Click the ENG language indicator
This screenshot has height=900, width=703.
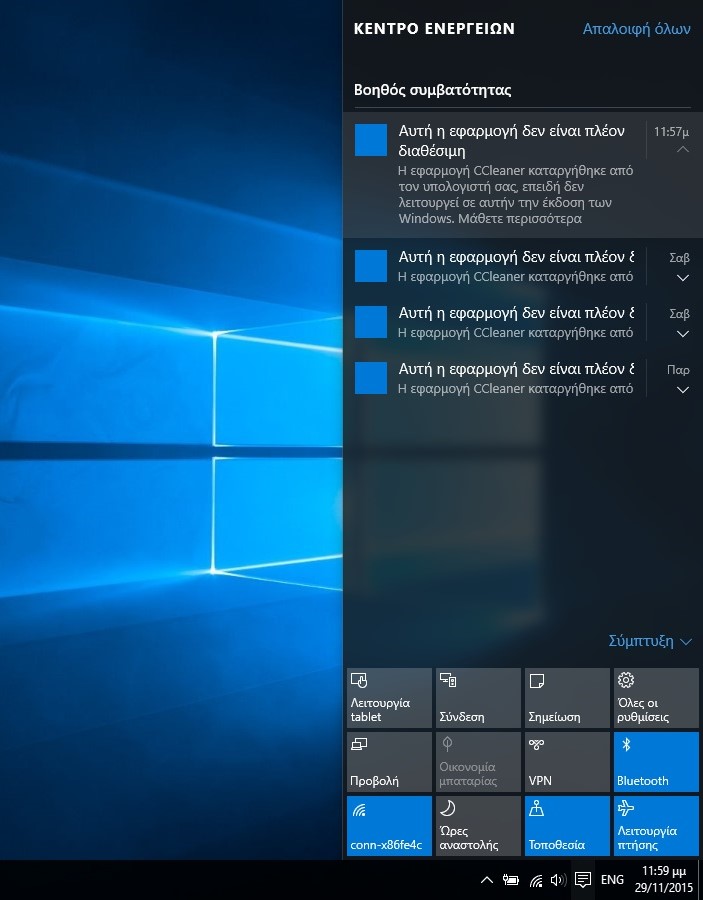[612, 879]
